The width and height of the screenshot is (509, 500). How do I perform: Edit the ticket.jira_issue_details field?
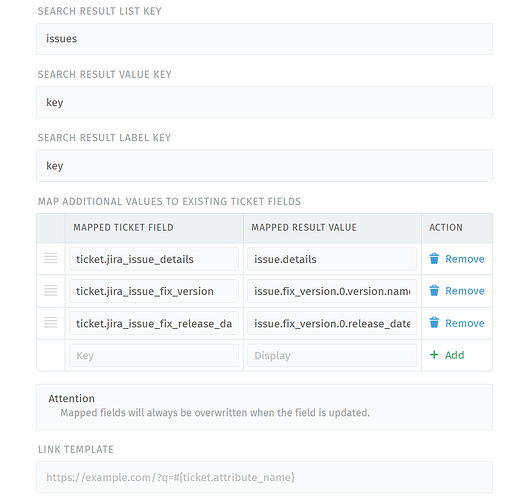[x=154, y=259]
